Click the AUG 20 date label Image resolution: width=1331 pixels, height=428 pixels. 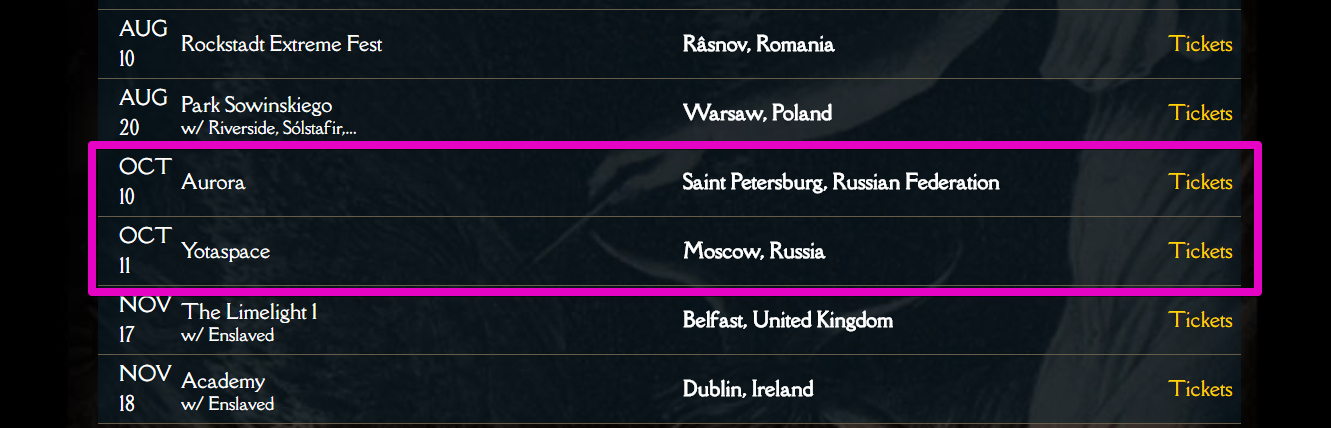(x=143, y=112)
